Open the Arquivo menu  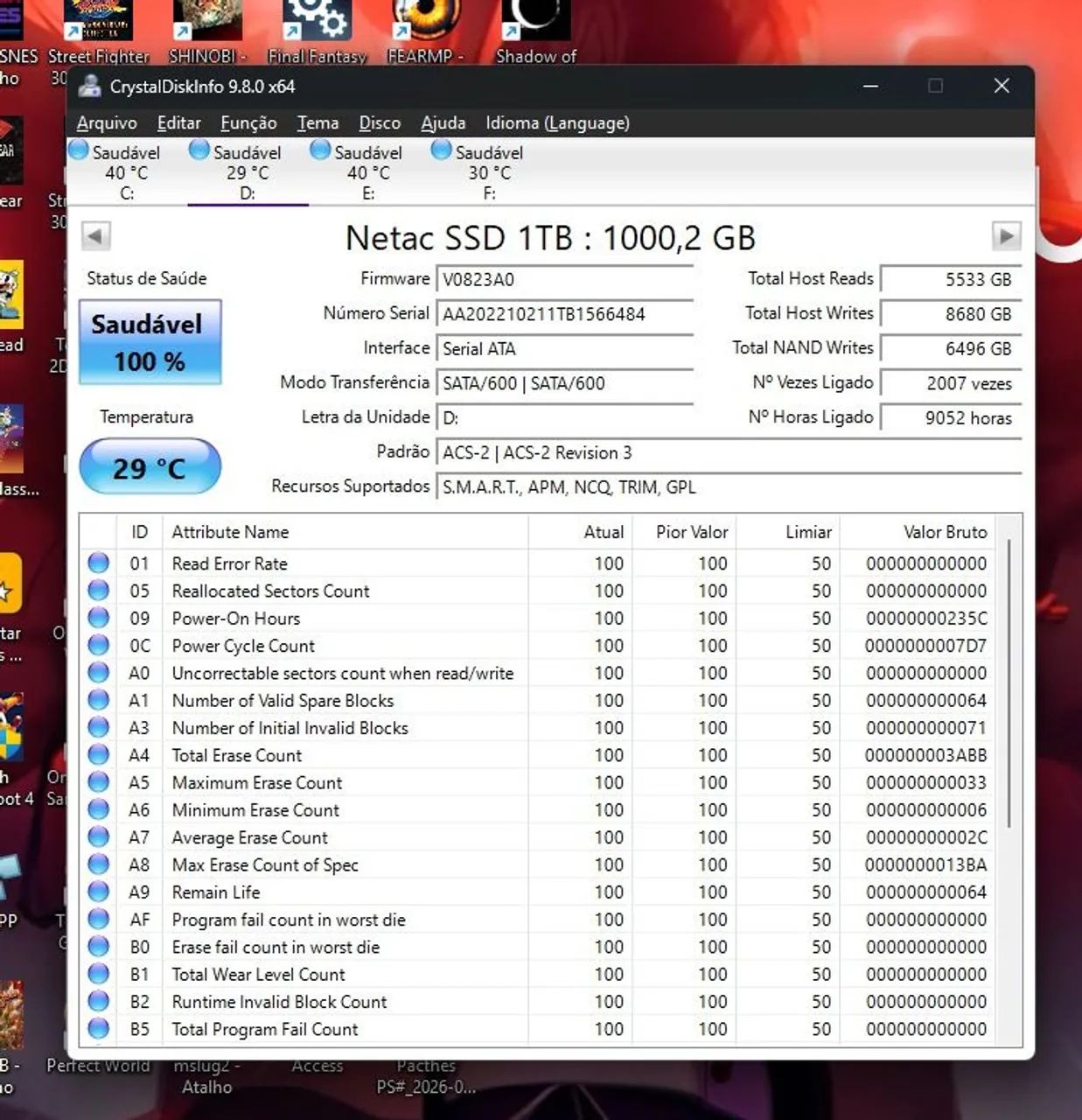[107, 123]
